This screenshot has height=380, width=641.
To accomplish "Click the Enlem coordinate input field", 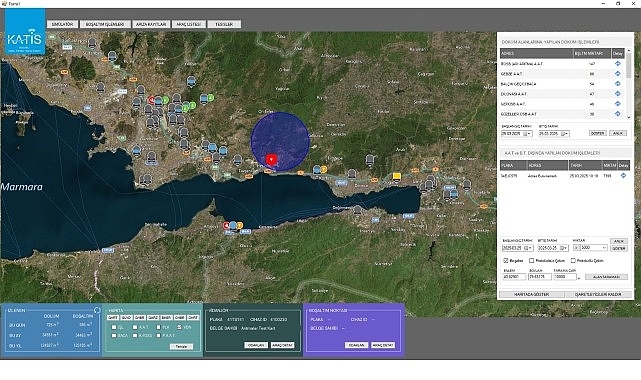I will (x=514, y=277).
